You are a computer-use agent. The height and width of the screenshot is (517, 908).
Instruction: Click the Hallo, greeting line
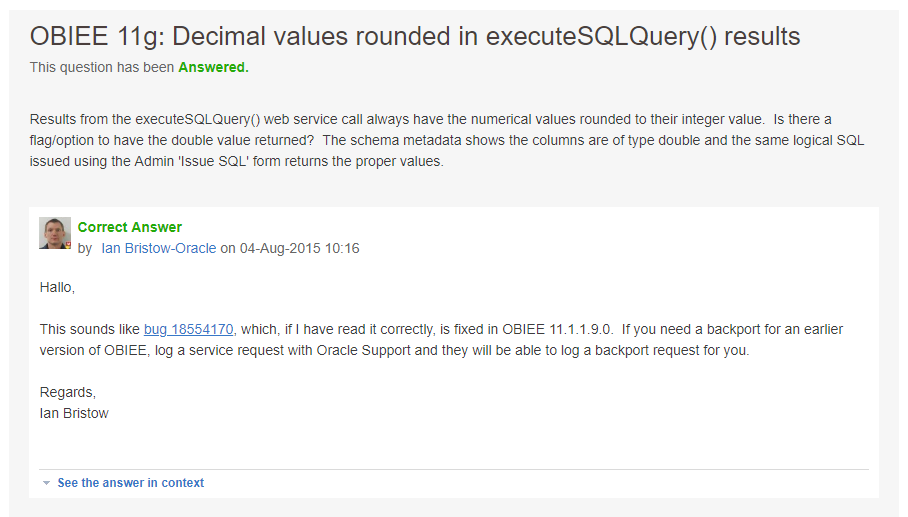click(x=57, y=287)
